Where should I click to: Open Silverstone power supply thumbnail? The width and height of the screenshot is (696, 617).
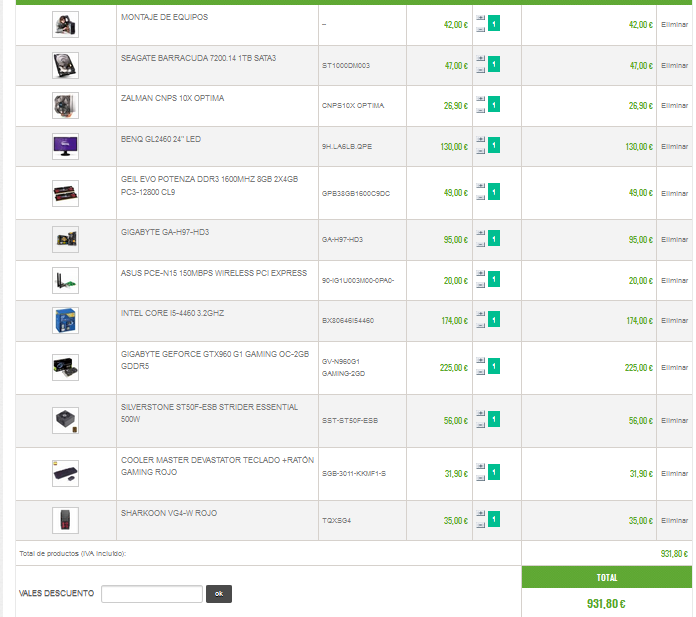65,420
